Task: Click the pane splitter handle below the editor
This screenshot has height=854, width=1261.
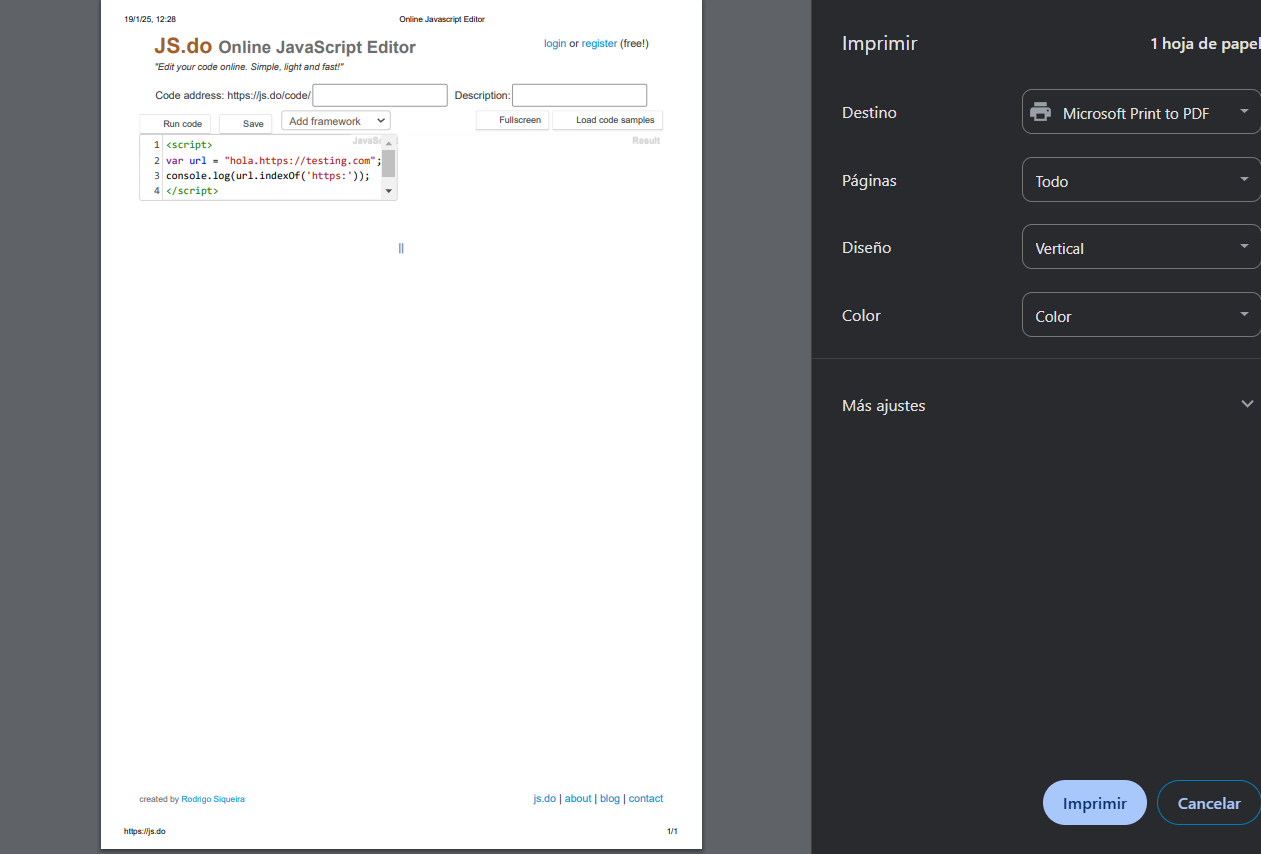Action: point(401,248)
